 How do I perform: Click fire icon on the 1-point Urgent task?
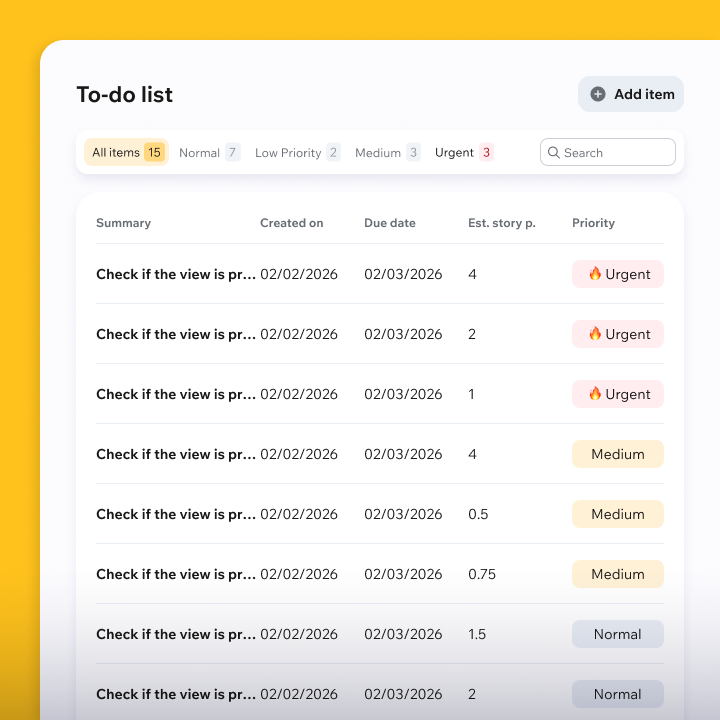pyautogui.click(x=595, y=394)
